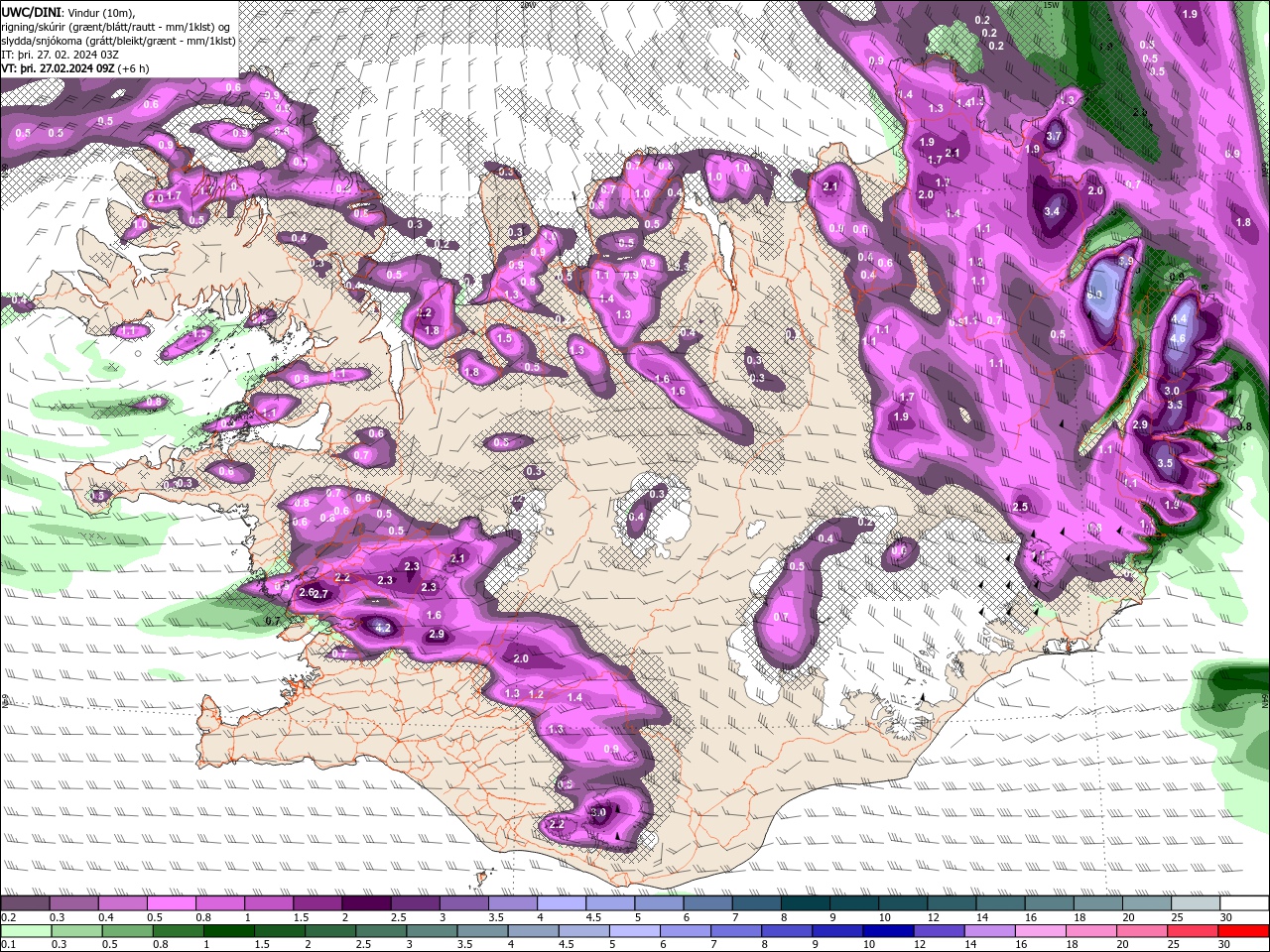Click the 'UWC/DINI' title in the header box
This screenshot has width=1270, height=952.
click(32, 11)
